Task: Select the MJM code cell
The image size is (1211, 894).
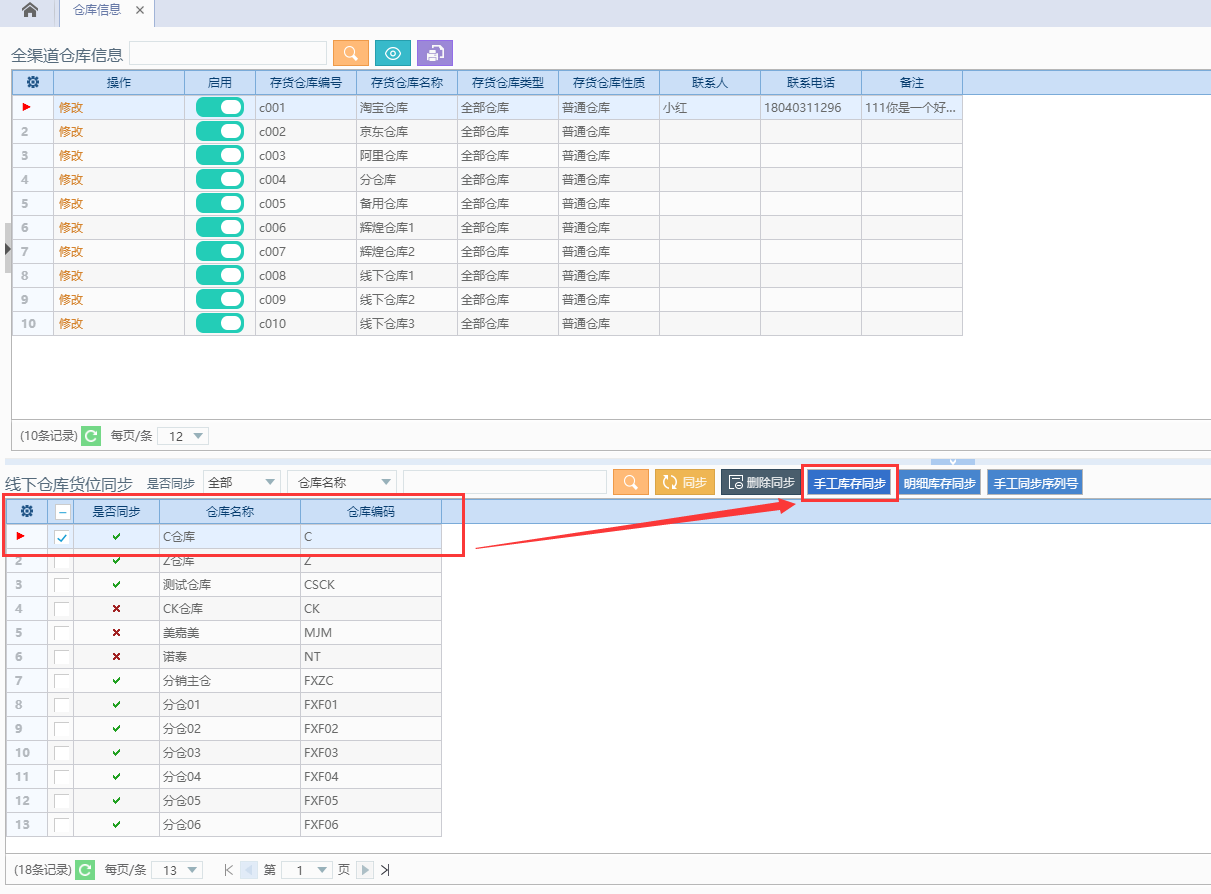Action: 371,633
